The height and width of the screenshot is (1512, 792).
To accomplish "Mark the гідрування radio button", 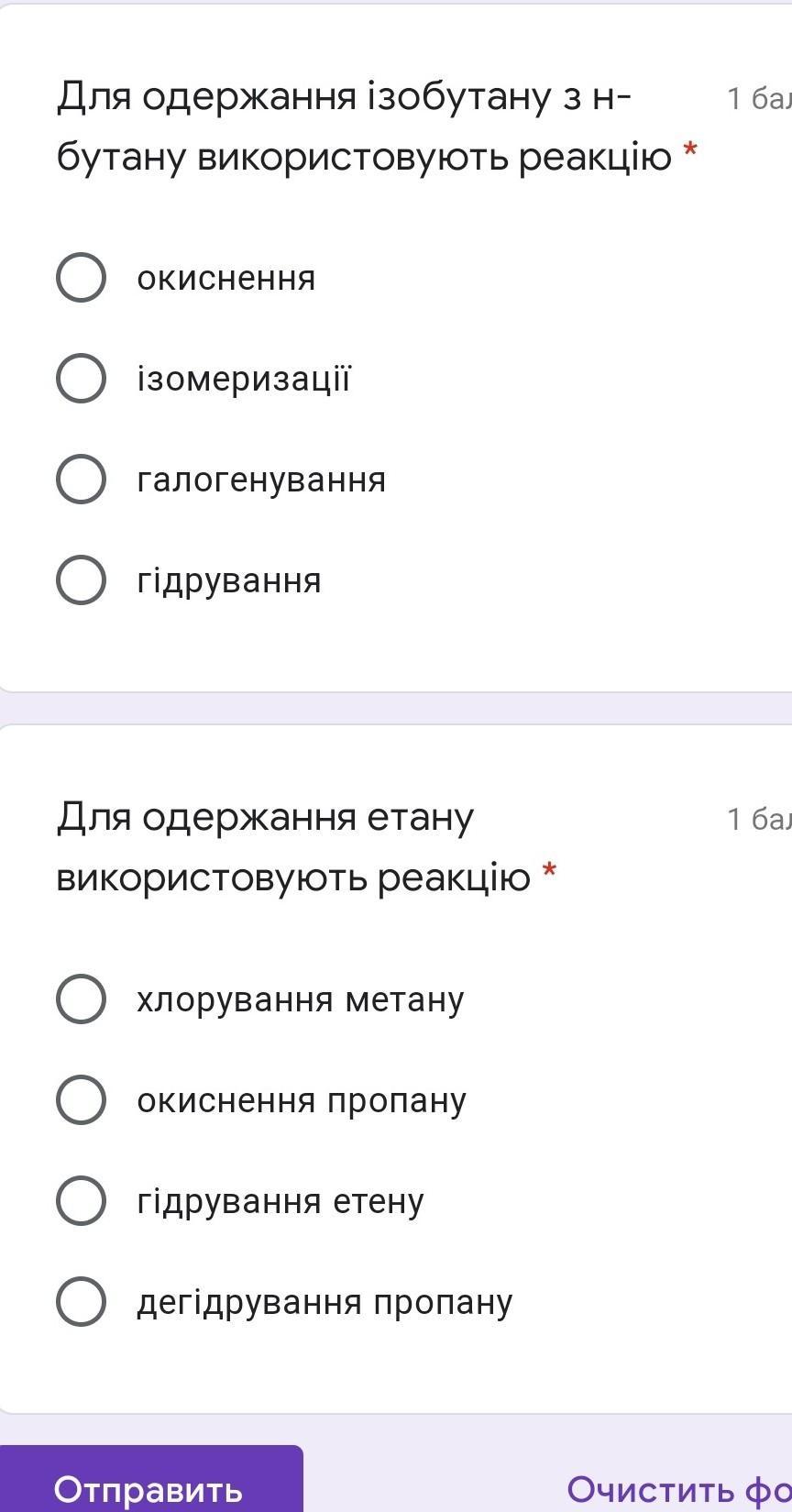I will tap(81, 579).
